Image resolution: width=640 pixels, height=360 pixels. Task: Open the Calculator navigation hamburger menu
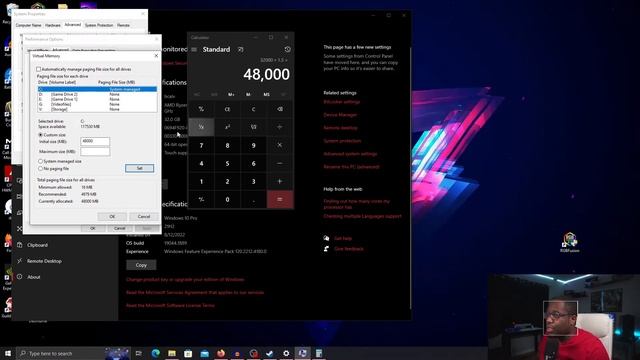(x=194, y=49)
